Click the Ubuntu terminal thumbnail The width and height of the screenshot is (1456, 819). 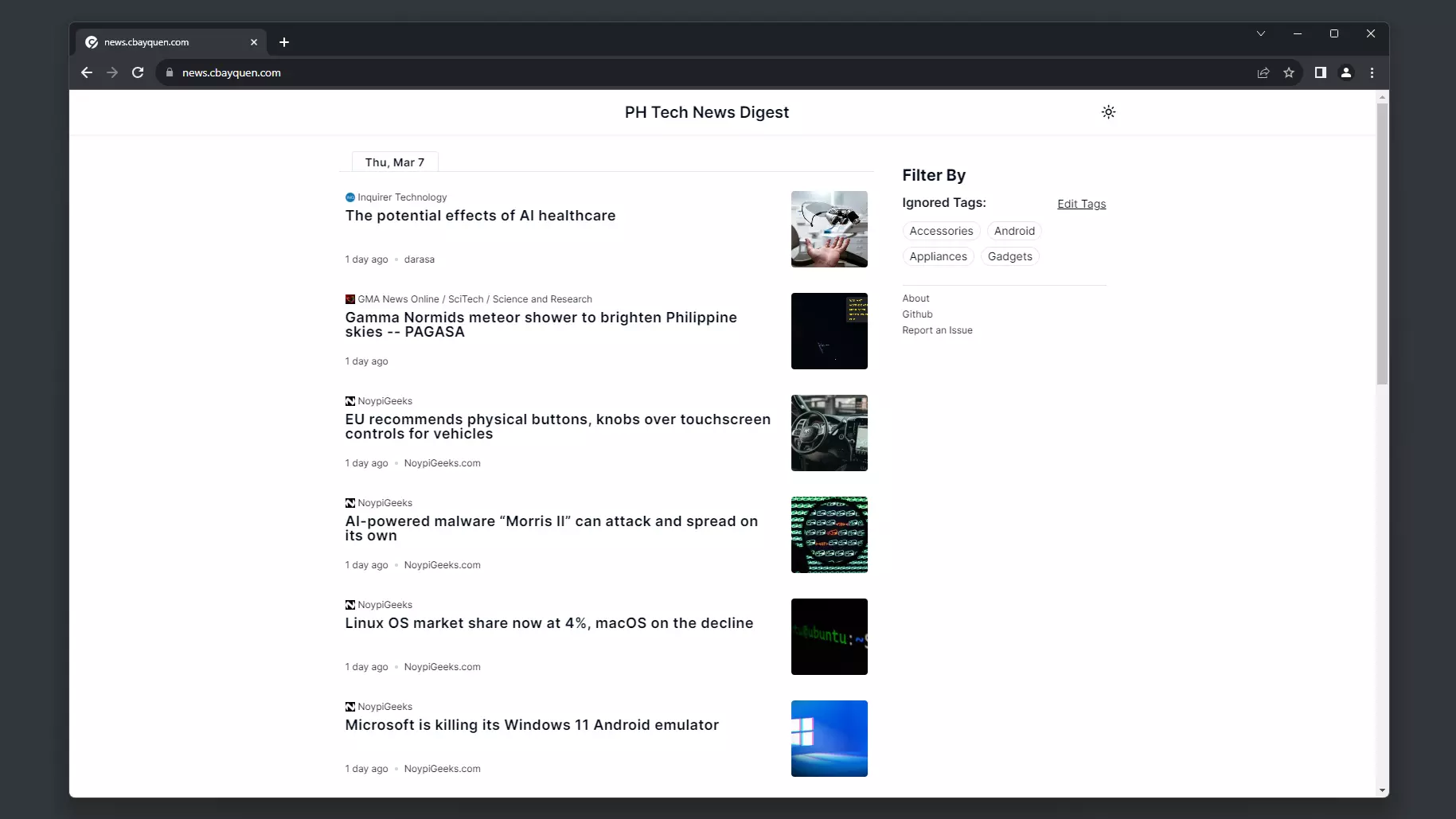(x=829, y=637)
